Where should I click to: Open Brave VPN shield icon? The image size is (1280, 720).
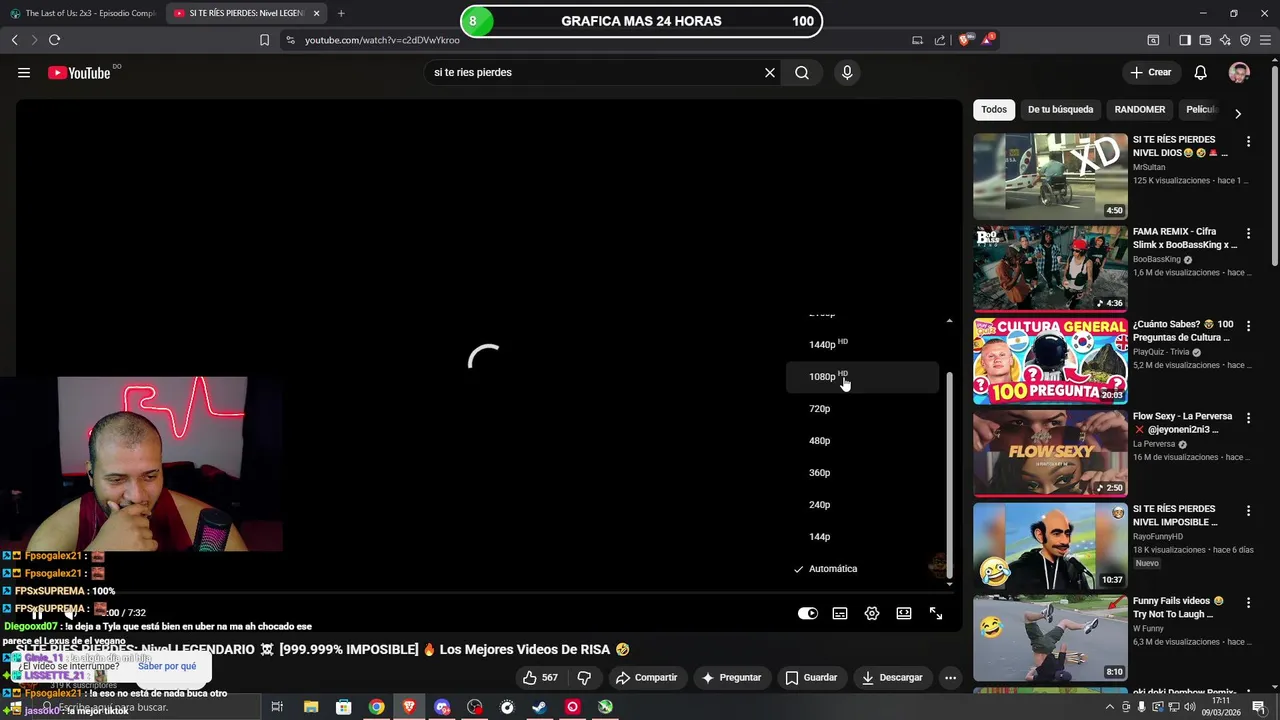pyautogui.click(x=1245, y=40)
